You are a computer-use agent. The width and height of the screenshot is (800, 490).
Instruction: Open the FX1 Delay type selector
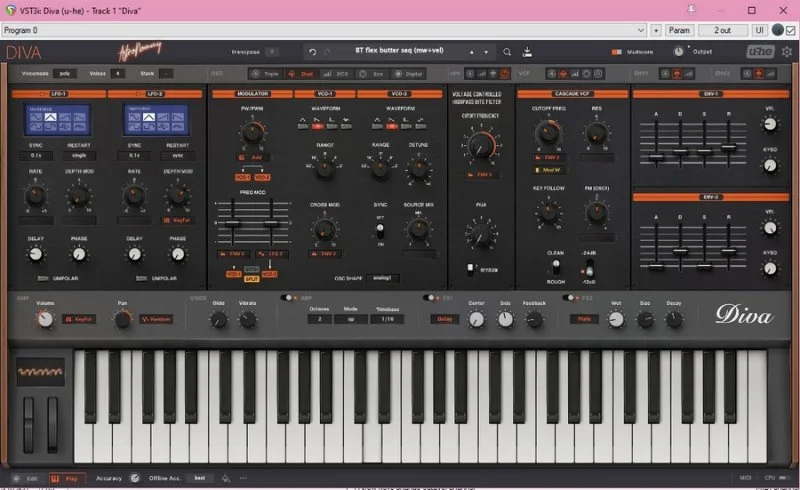(x=444, y=319)
